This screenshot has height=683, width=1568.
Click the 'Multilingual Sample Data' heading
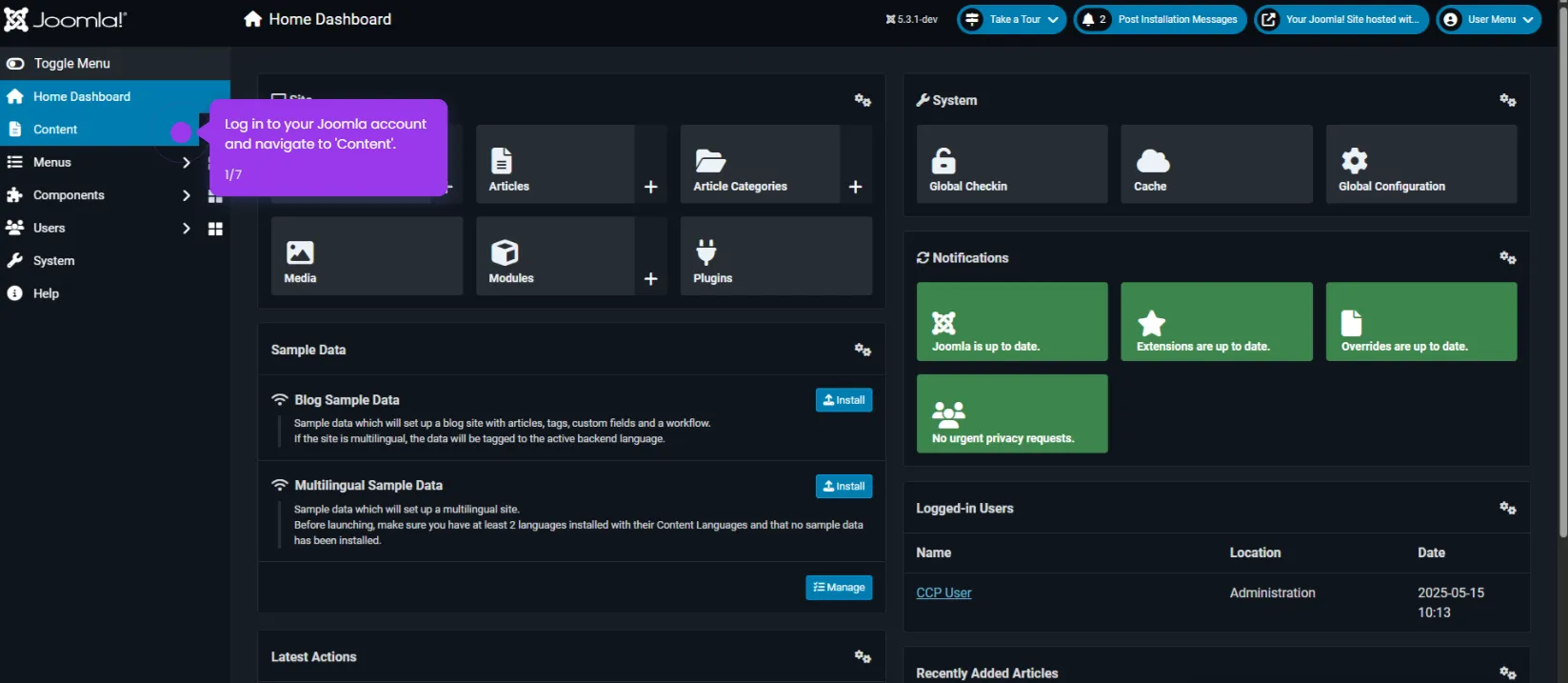[x=368, y=485]
